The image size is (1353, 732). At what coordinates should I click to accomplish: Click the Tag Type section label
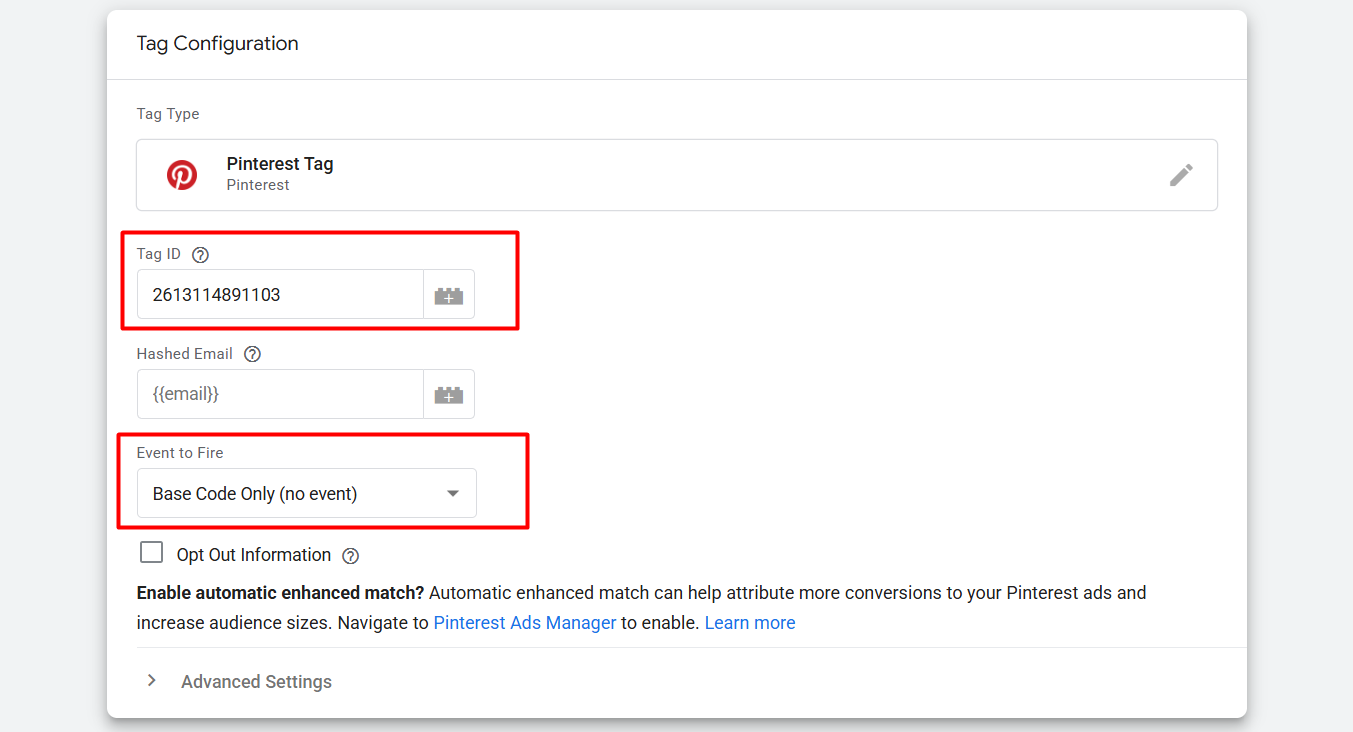tap(168, 114)
